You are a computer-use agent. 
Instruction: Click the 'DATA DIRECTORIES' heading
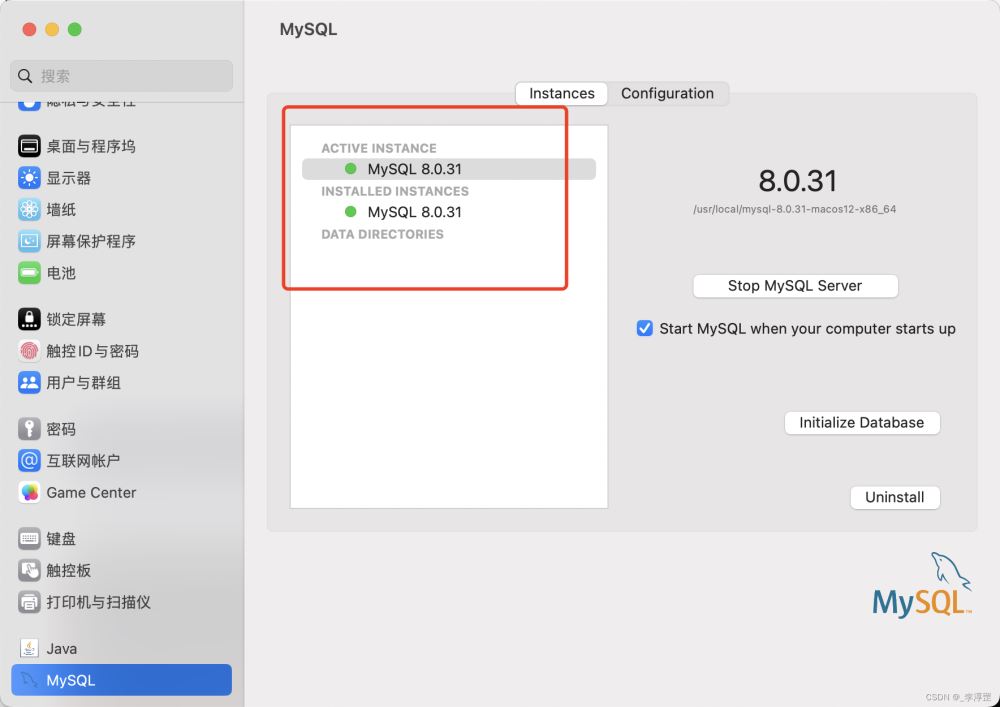[x=382, y=234]
